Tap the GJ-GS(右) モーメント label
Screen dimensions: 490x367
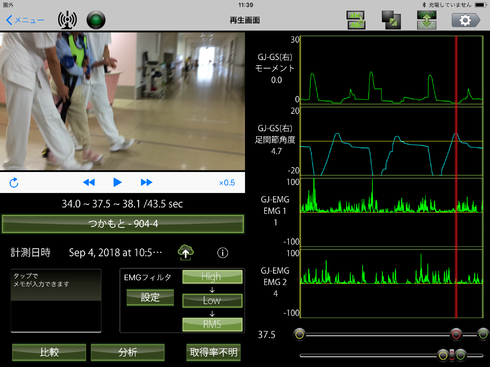[x=275, y=68]
